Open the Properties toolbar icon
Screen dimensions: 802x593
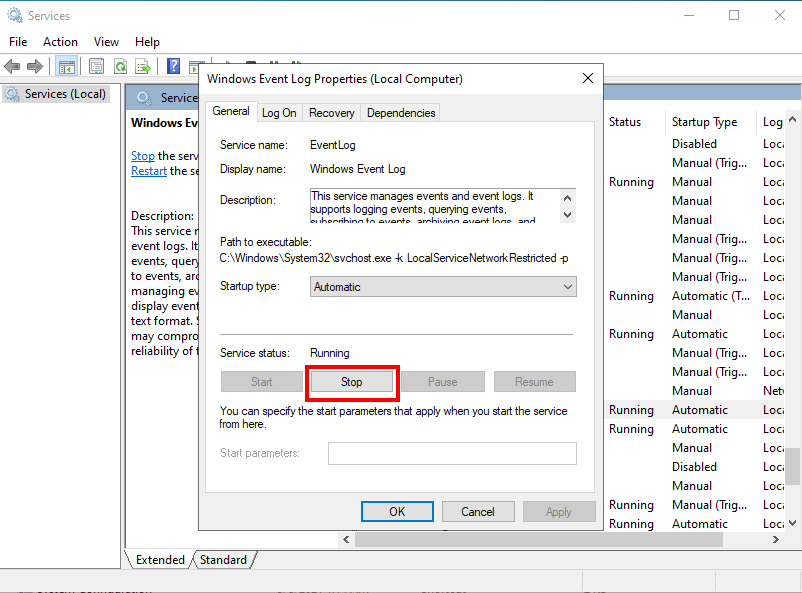click(96, 67)
